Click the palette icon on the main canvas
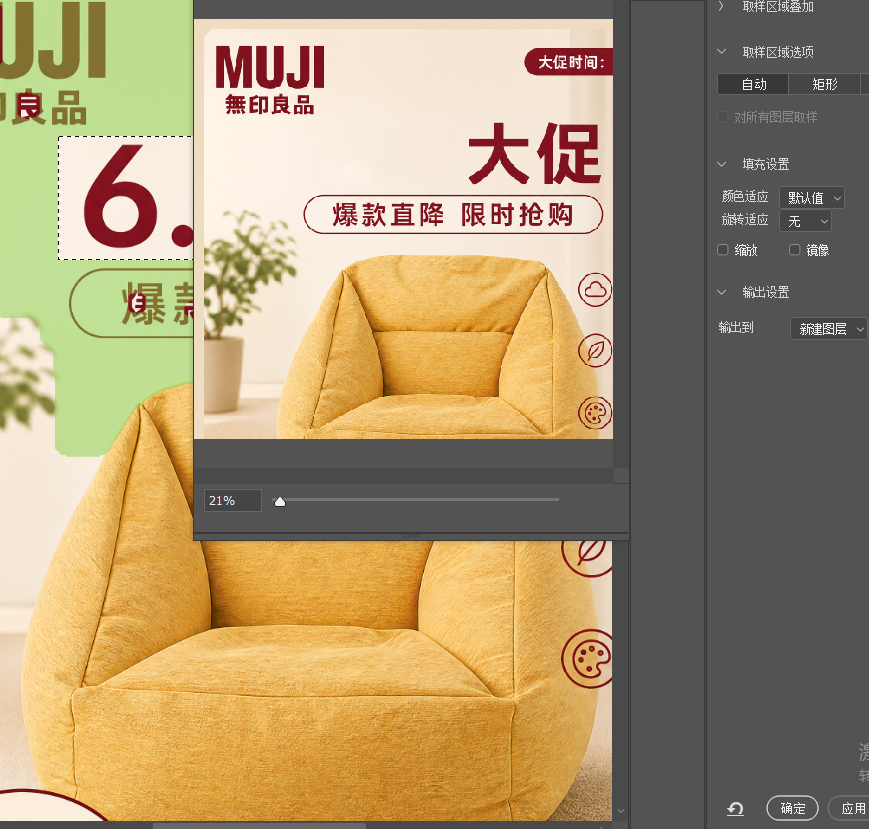Image resolution: width=869 pixels, height=829 pixels. click(587, 659)
